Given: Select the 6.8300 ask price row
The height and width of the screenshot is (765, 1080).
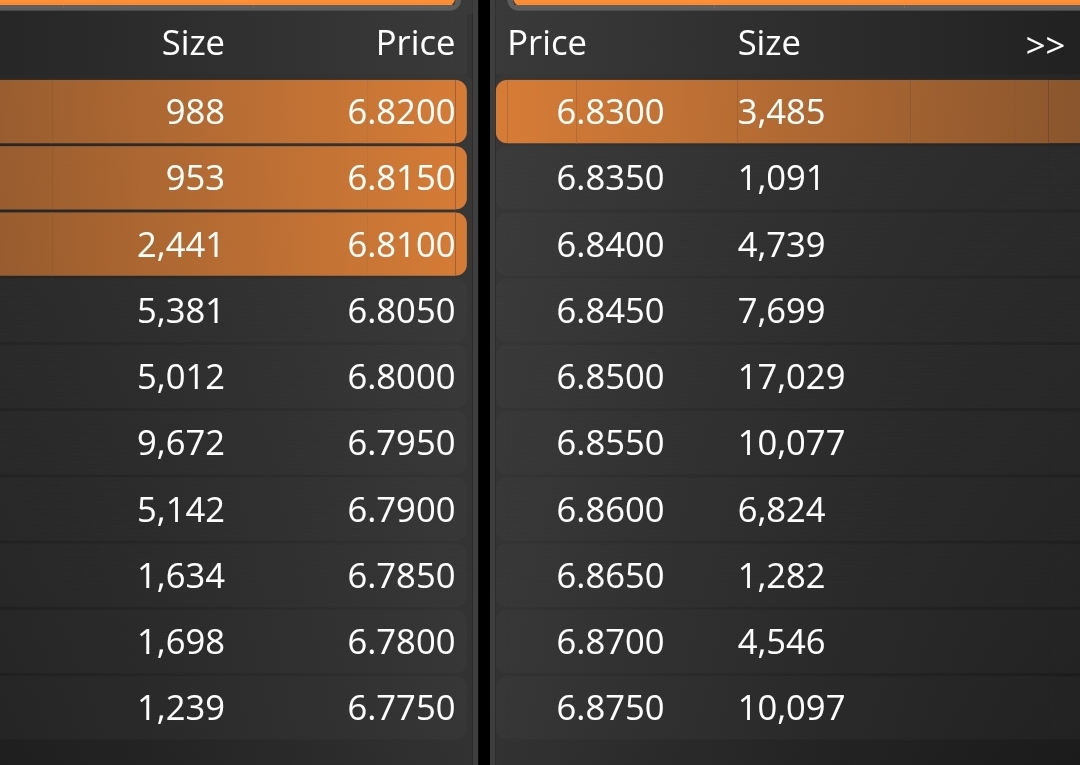Looking at the screenshot, I should click(788, 112).
